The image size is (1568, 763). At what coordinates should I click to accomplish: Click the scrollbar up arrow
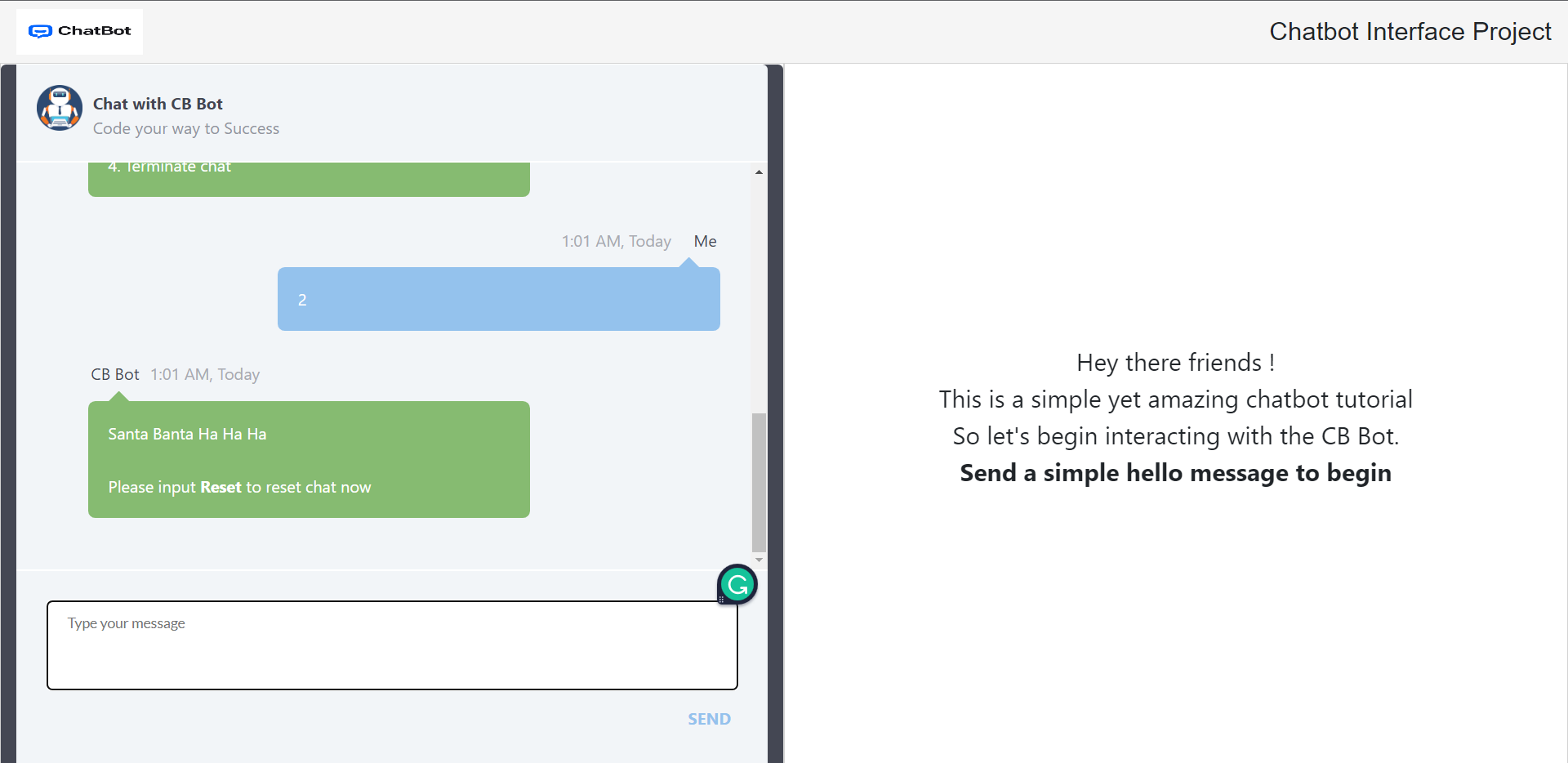[759, 172]
